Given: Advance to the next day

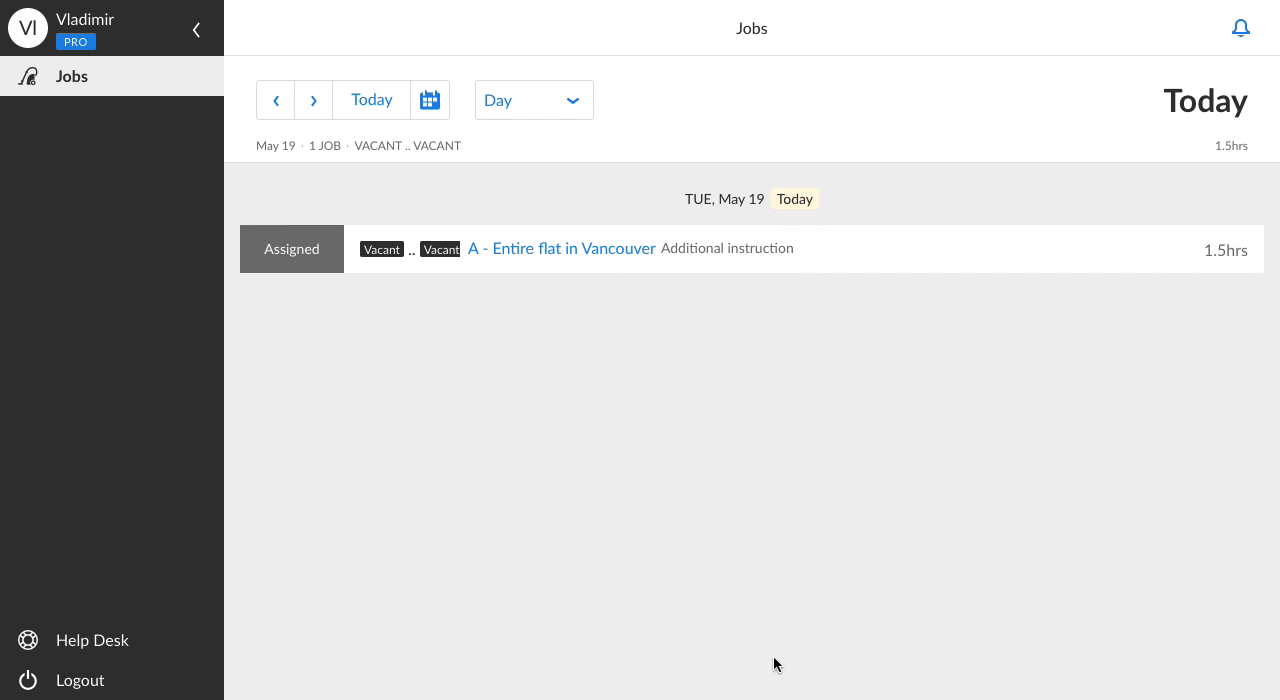Looking at the screenshot, I should [314, 100].
